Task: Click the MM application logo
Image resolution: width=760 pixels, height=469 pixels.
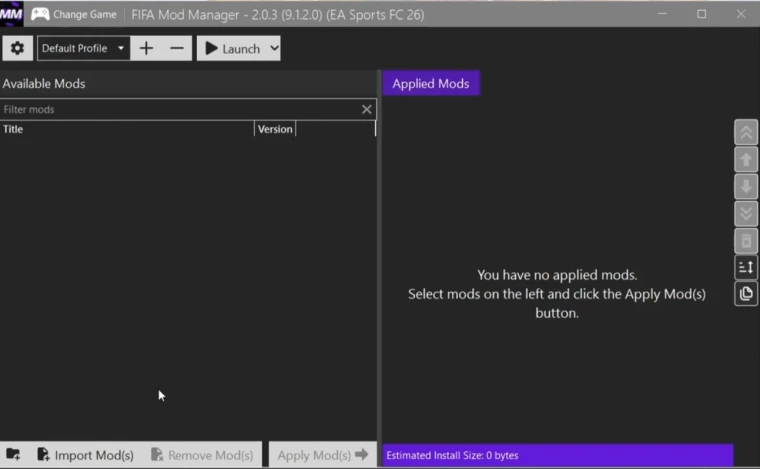Action: (x=11, y=14)
